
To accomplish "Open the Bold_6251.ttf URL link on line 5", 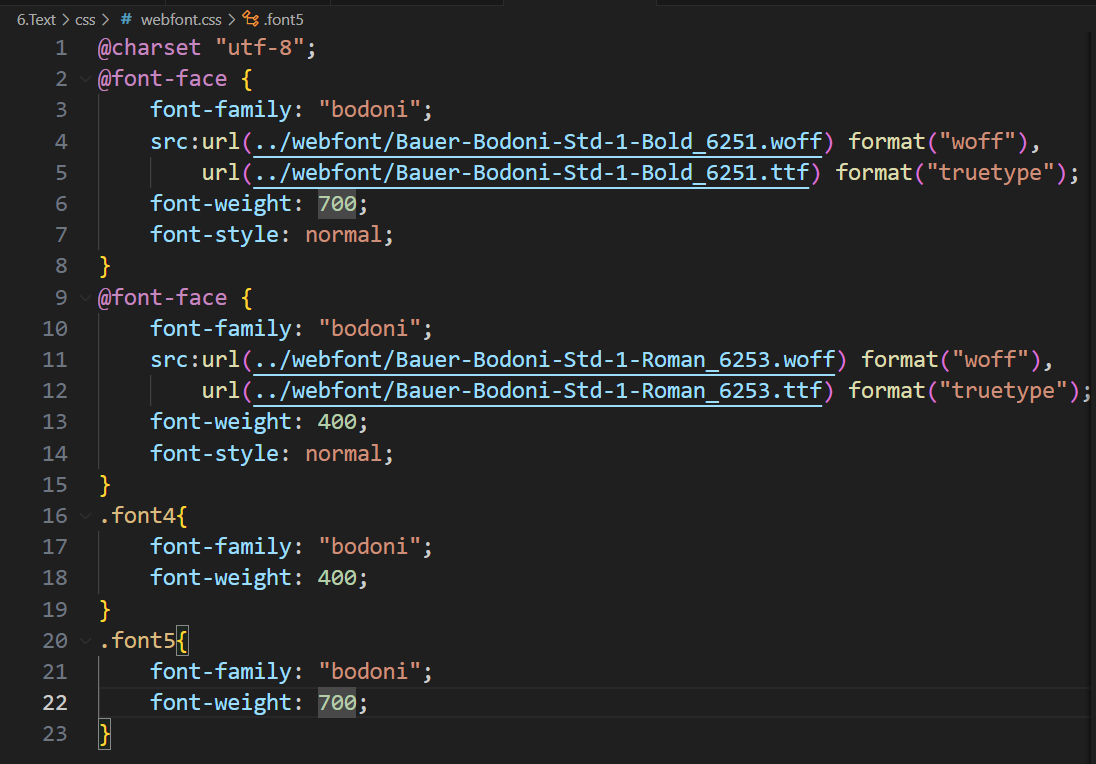I will (531, 173).
